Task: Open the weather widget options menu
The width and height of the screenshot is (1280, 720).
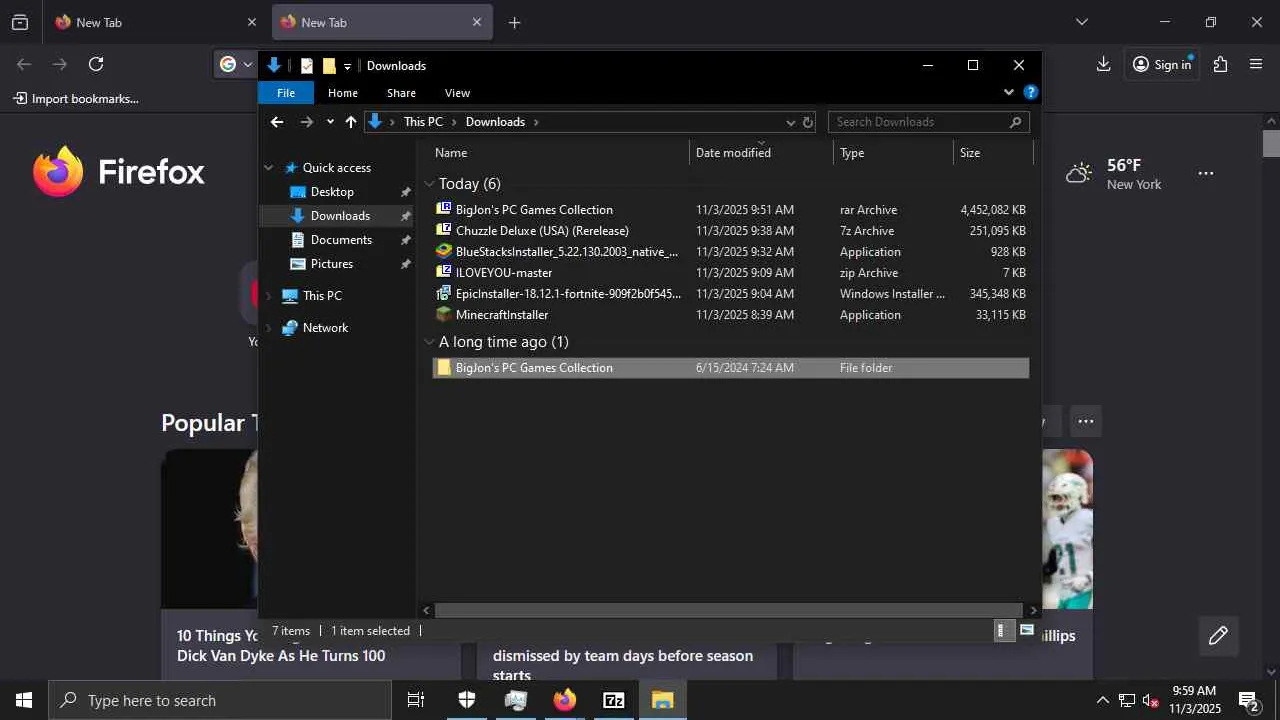Action: click(x=1206, y=174)
